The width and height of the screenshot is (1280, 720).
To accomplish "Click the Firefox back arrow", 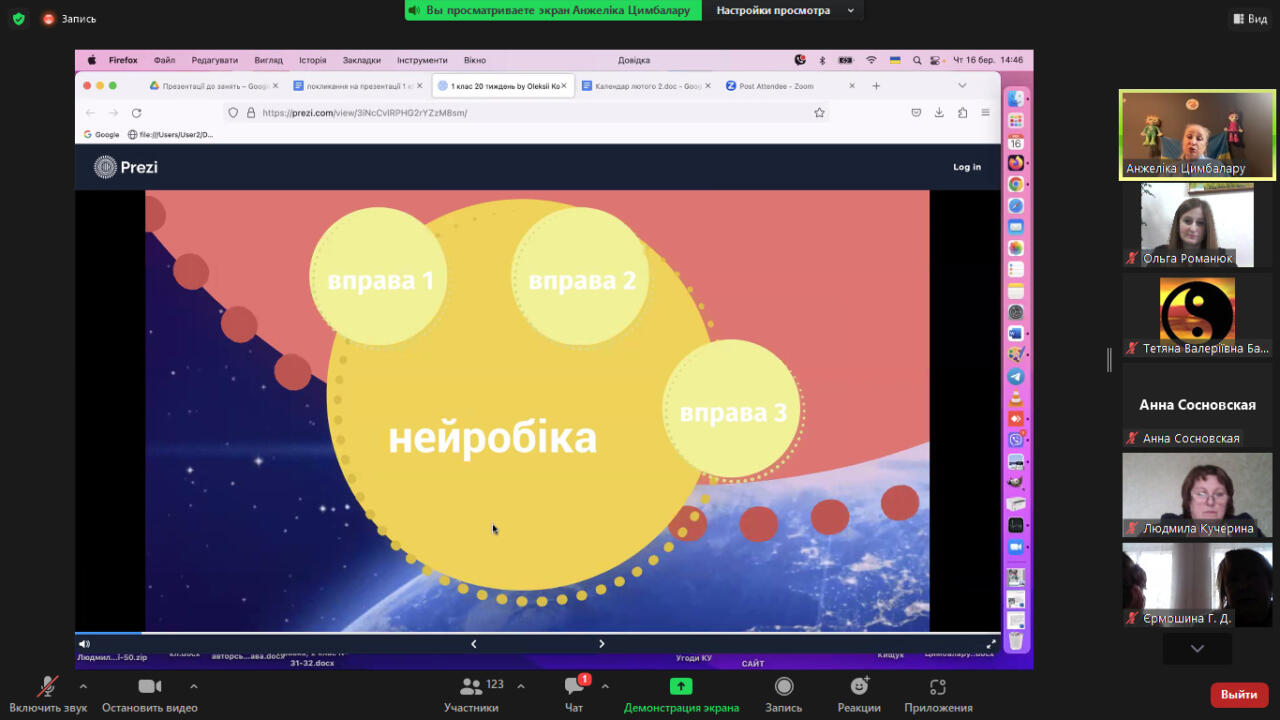I will click(90, 113).
